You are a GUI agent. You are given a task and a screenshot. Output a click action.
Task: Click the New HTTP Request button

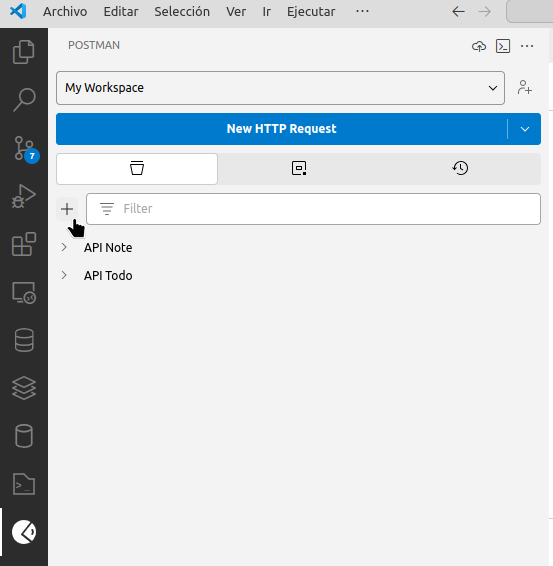[x=282, y=129]
